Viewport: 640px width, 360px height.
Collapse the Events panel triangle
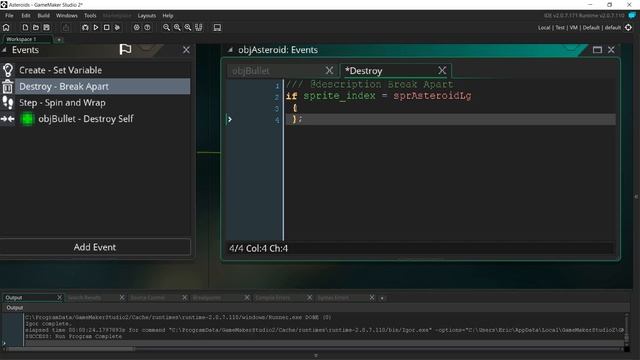click(4, 50)
